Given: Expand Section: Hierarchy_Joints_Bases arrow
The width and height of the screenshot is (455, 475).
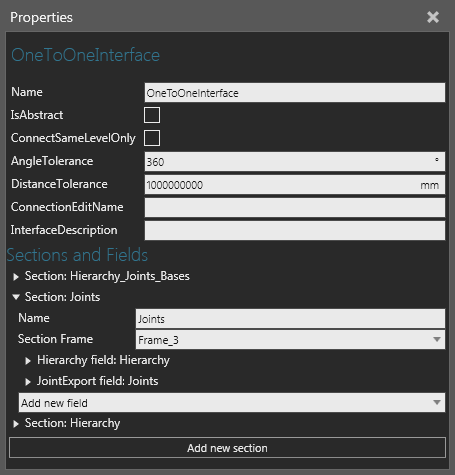Looking at the screenshot, I should coord(16,277).
